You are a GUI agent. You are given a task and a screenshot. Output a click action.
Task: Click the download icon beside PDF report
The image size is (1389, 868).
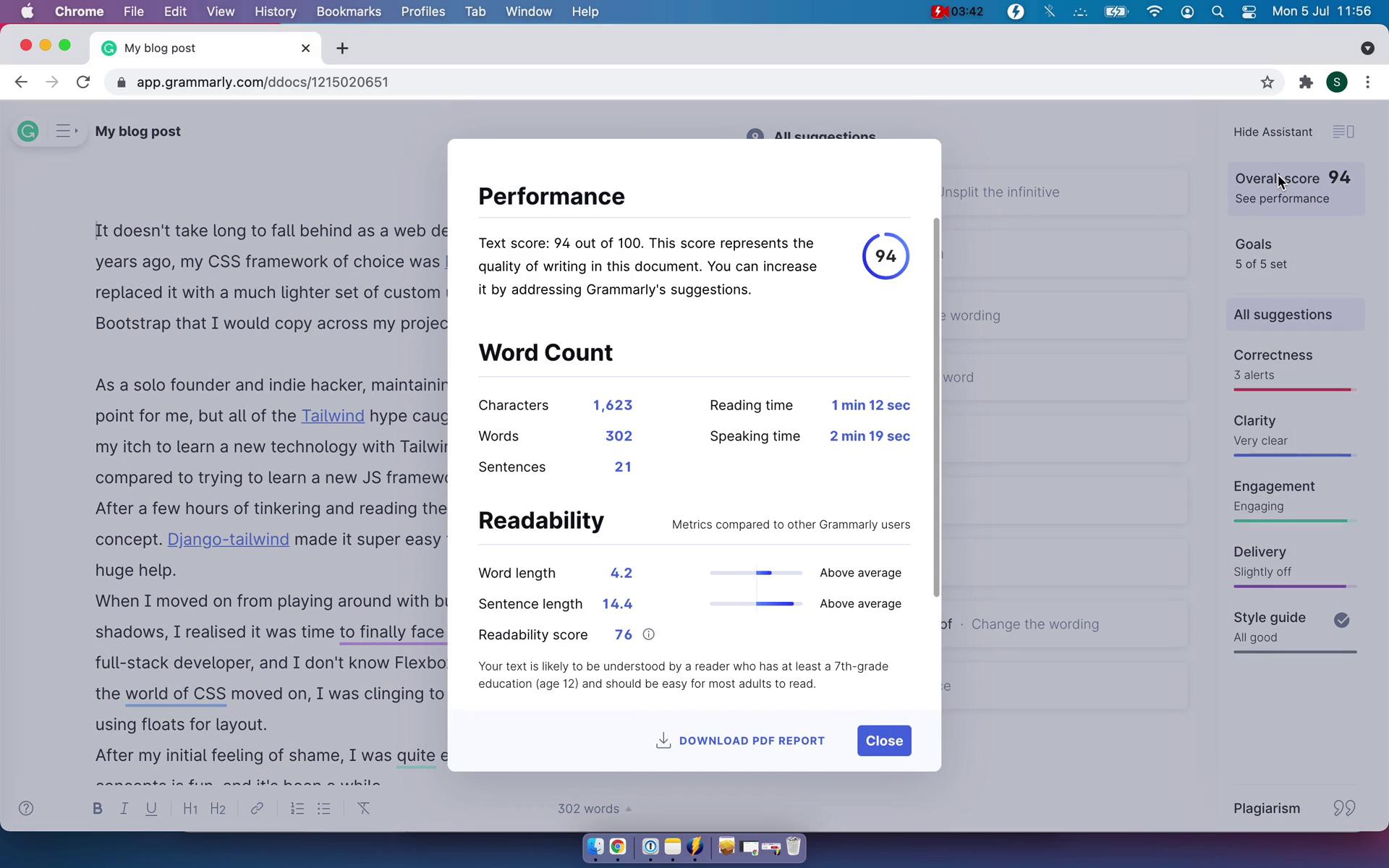pyautogui.click(x=663, y=741)
